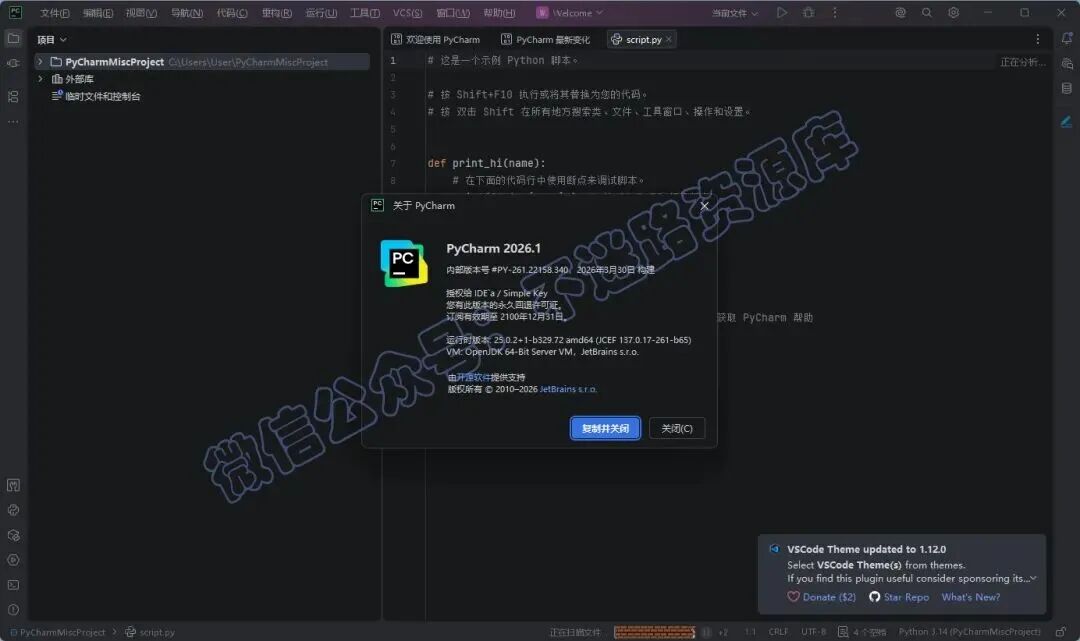Image resolution: width=1080 pixels, height=641 pixels.
Task: Click the scanning files progress bar
Action: [x=654, y=632]
